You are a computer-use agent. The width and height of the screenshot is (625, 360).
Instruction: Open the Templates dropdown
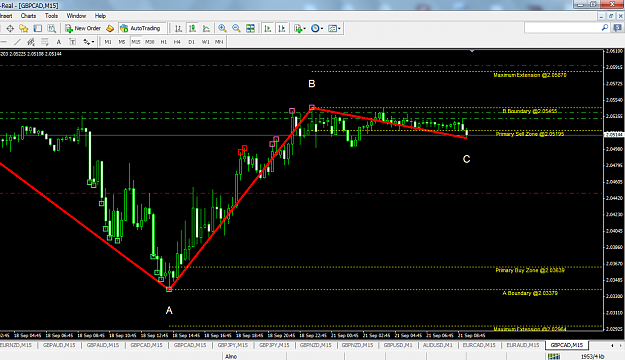[x=334, y=28]
